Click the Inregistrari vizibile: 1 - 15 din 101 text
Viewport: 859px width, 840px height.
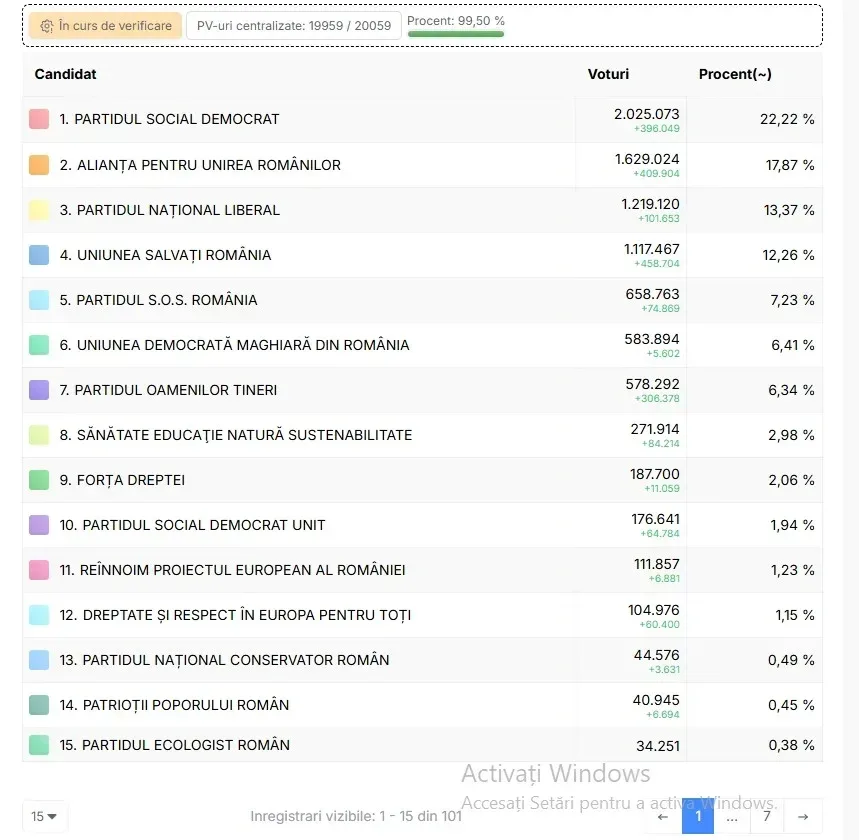[356, 816]
